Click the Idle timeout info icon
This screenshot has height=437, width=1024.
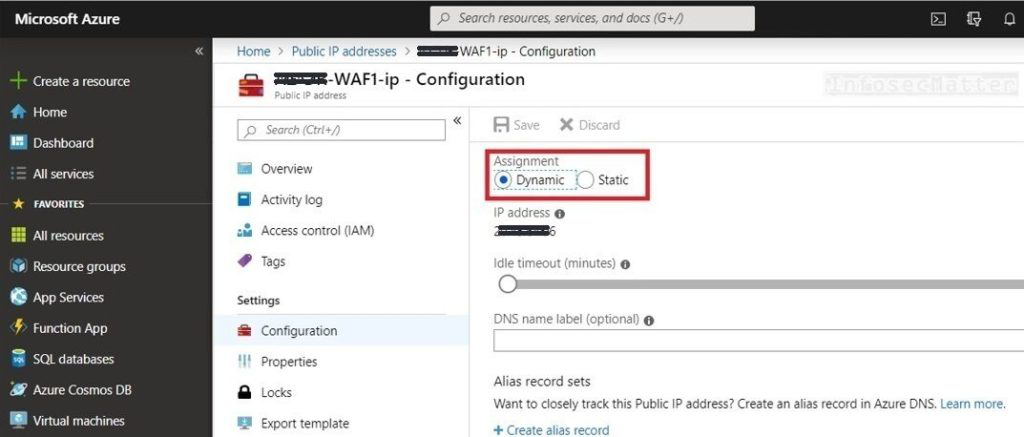[x=625, y=265]
